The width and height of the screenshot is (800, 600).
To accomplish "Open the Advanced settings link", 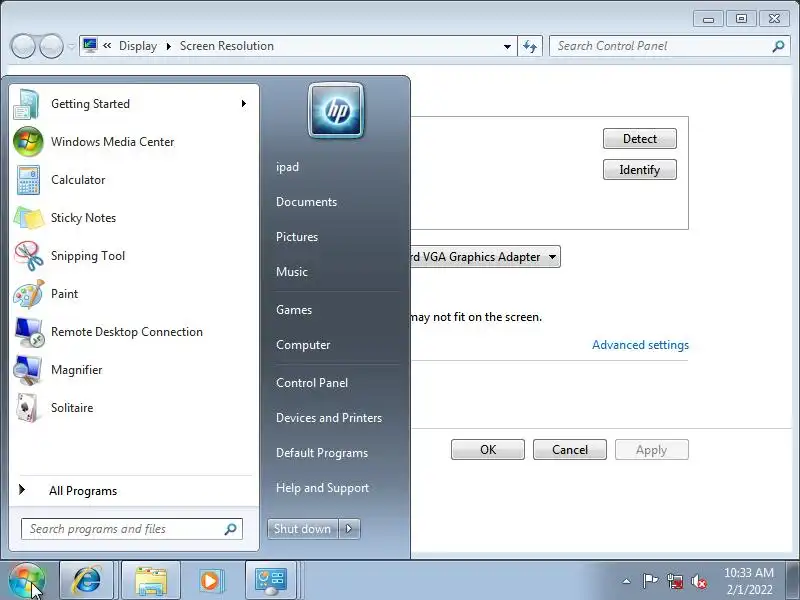I will [640, 345].
